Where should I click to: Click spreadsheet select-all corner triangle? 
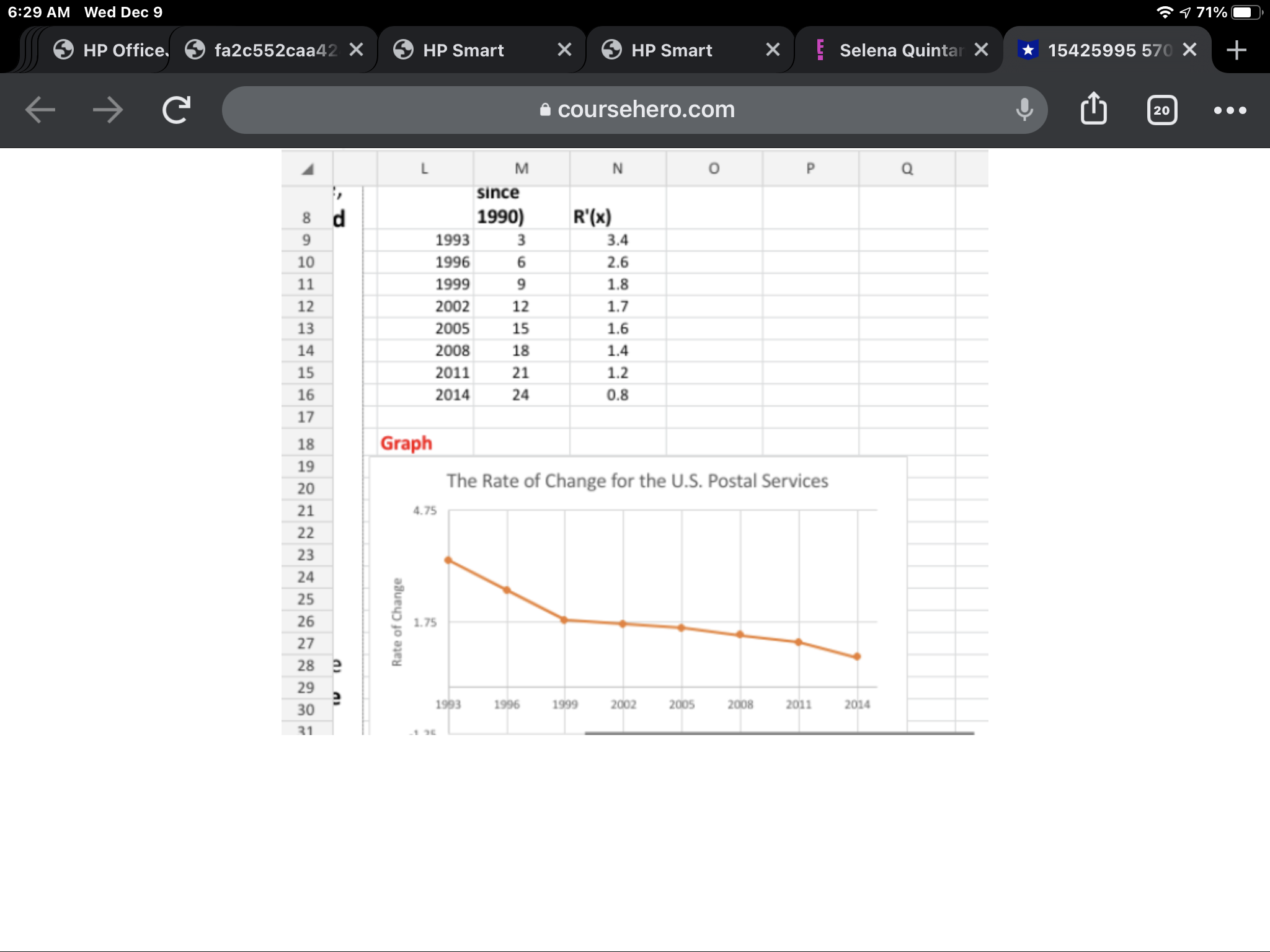pyautogui.click(x=308, y=169)
